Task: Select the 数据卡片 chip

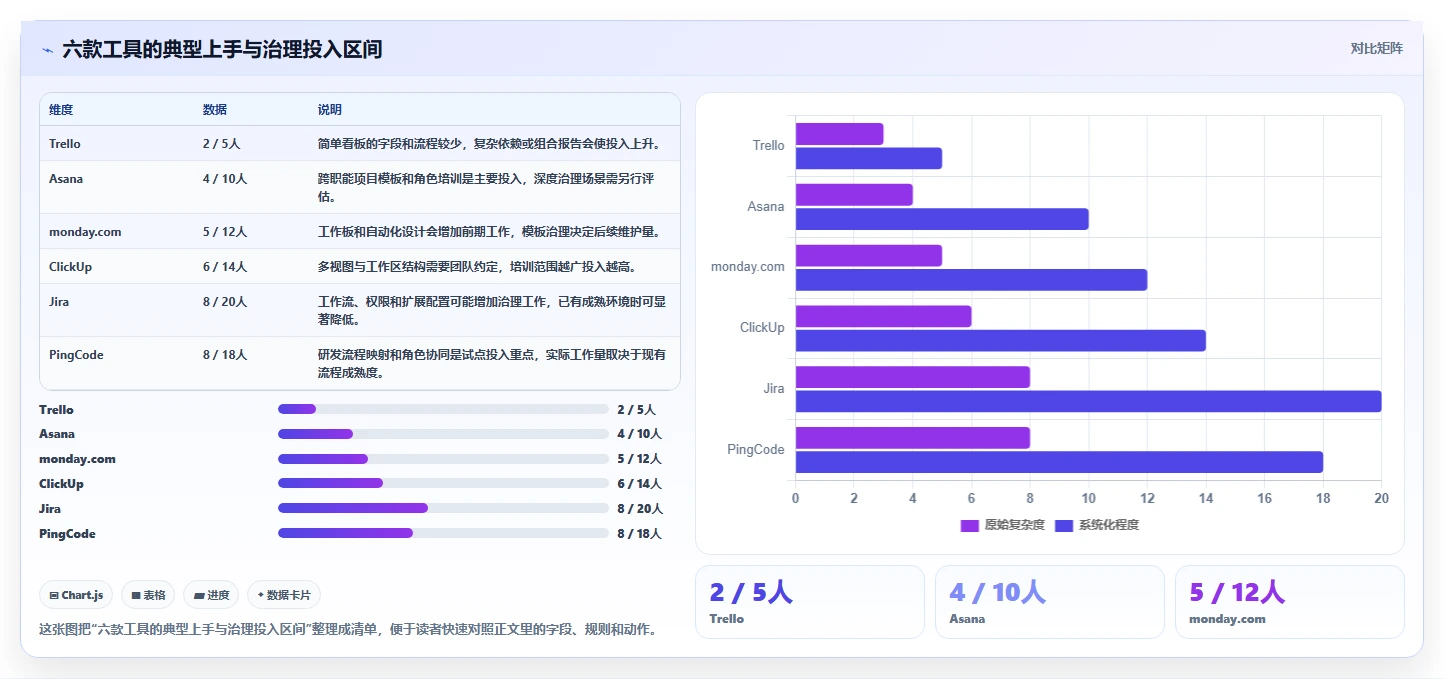Action: point(284,595)
